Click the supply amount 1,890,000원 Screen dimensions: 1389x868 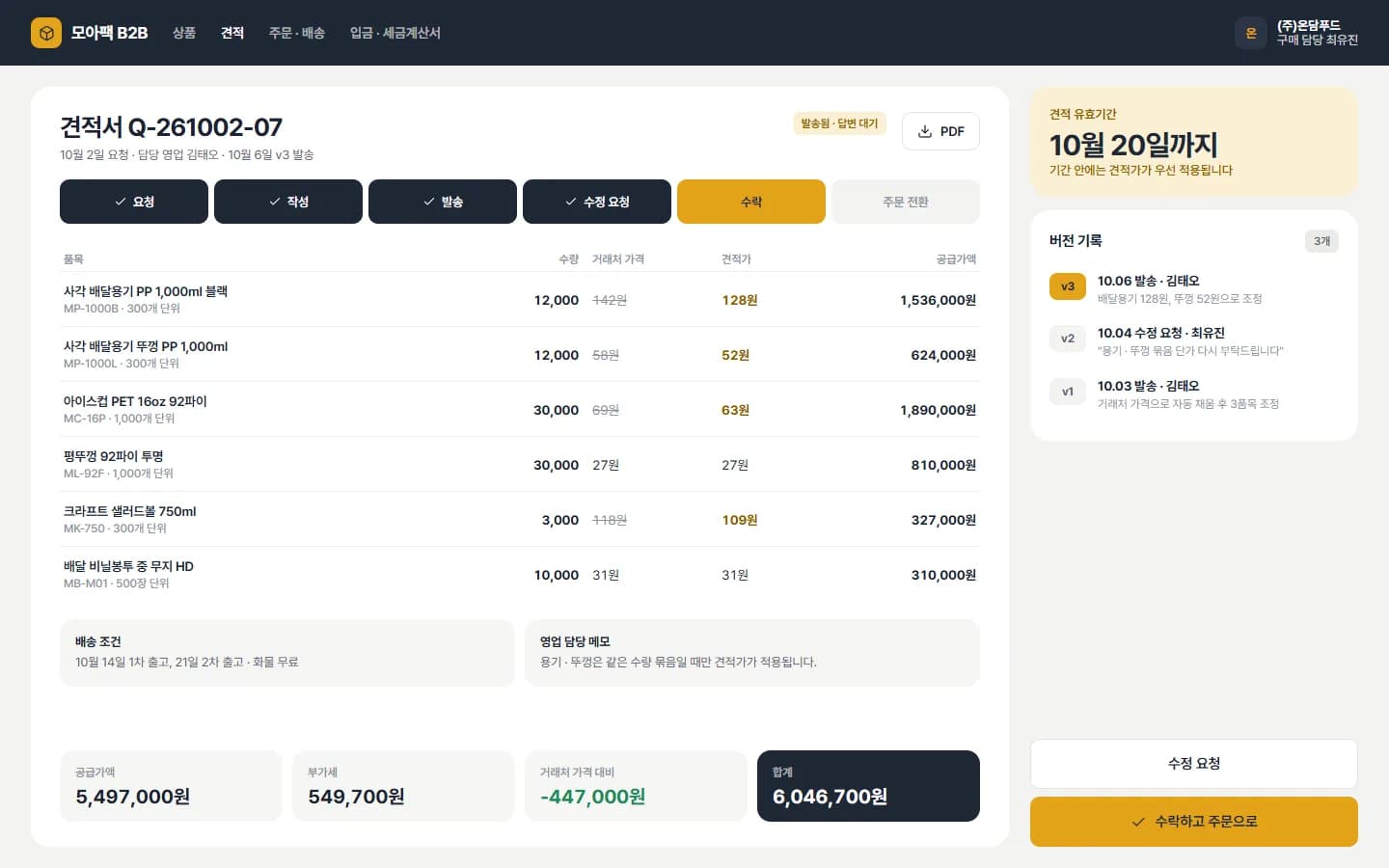[938, 410]
